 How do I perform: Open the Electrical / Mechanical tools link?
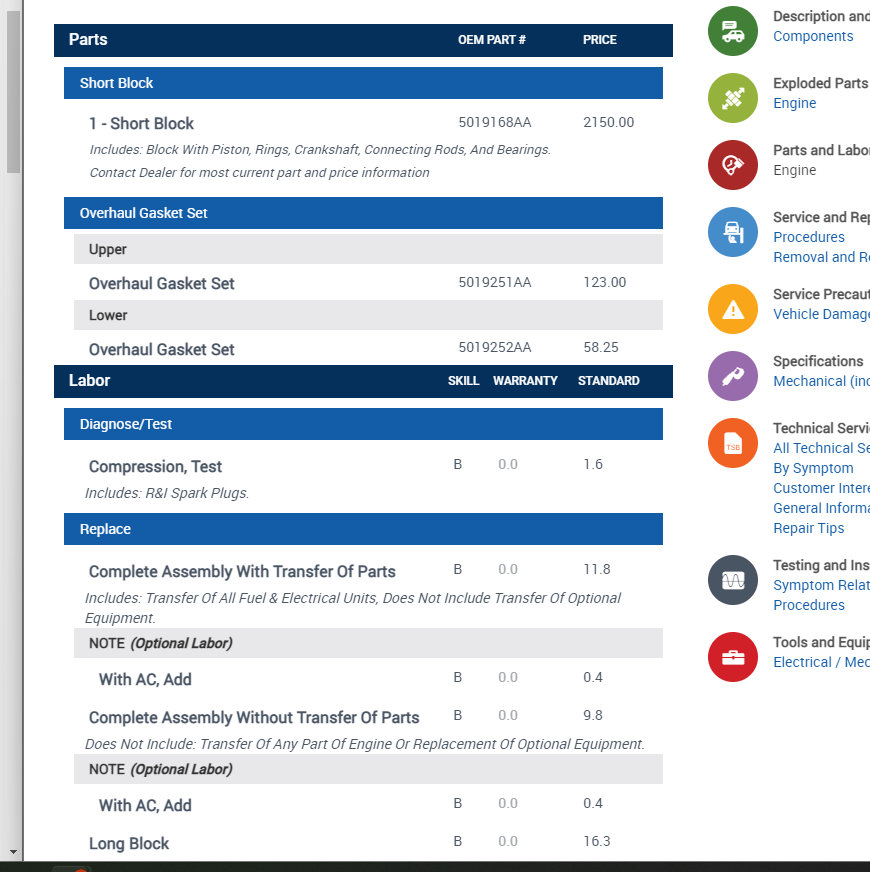pyautogui.click(x=821, y=662)
